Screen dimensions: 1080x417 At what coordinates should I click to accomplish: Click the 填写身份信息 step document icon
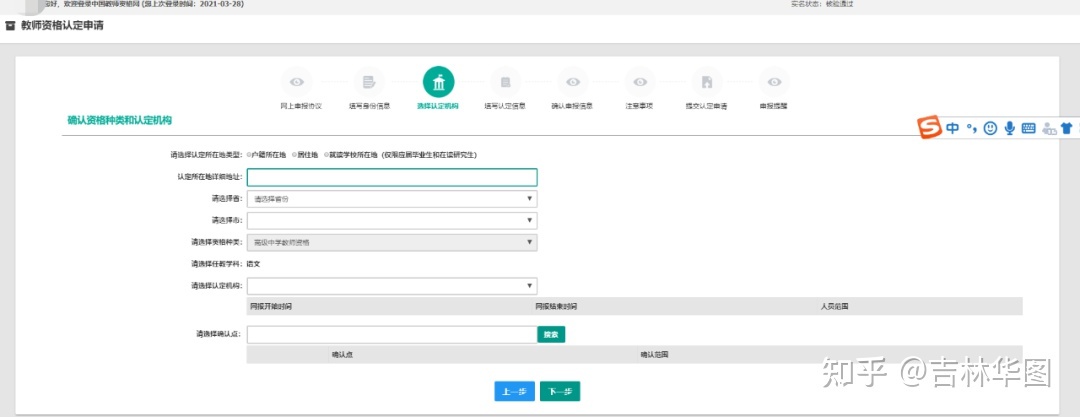pos(369,82)
